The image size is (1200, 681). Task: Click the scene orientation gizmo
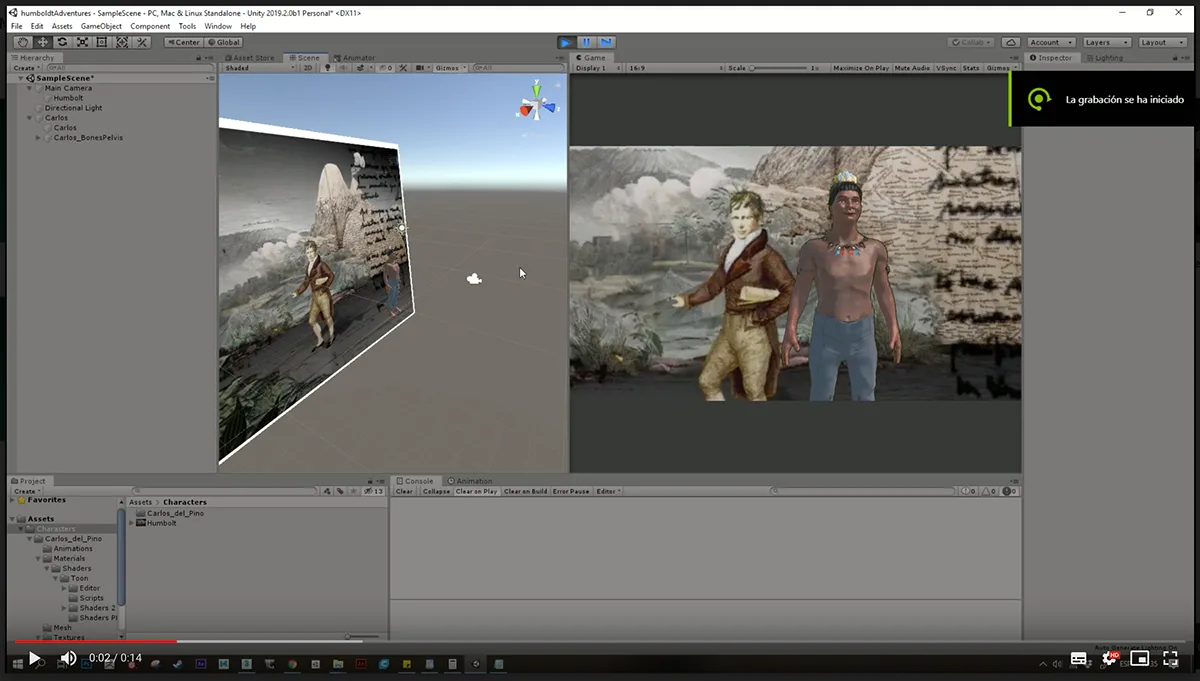coord(537,103)
